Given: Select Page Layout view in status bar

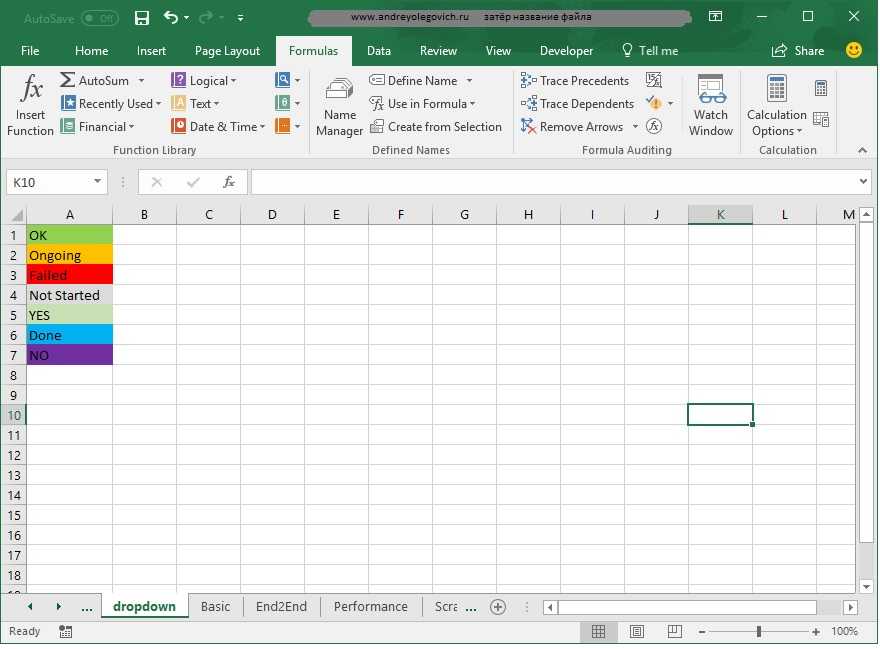Looking at the screenshot, I should 636,632.
